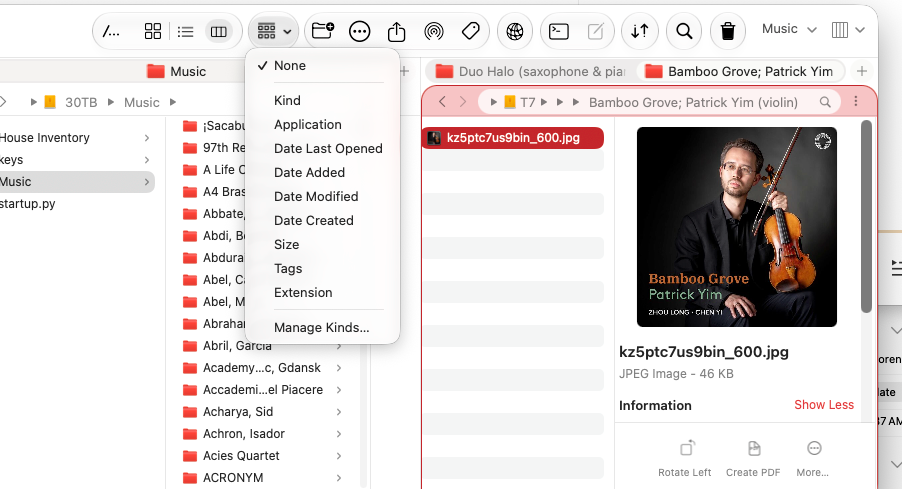The width and height of the screenshot is (902, 489).
Task: Click the sync arrows toolbar icon
Action: tap(640, 31)
